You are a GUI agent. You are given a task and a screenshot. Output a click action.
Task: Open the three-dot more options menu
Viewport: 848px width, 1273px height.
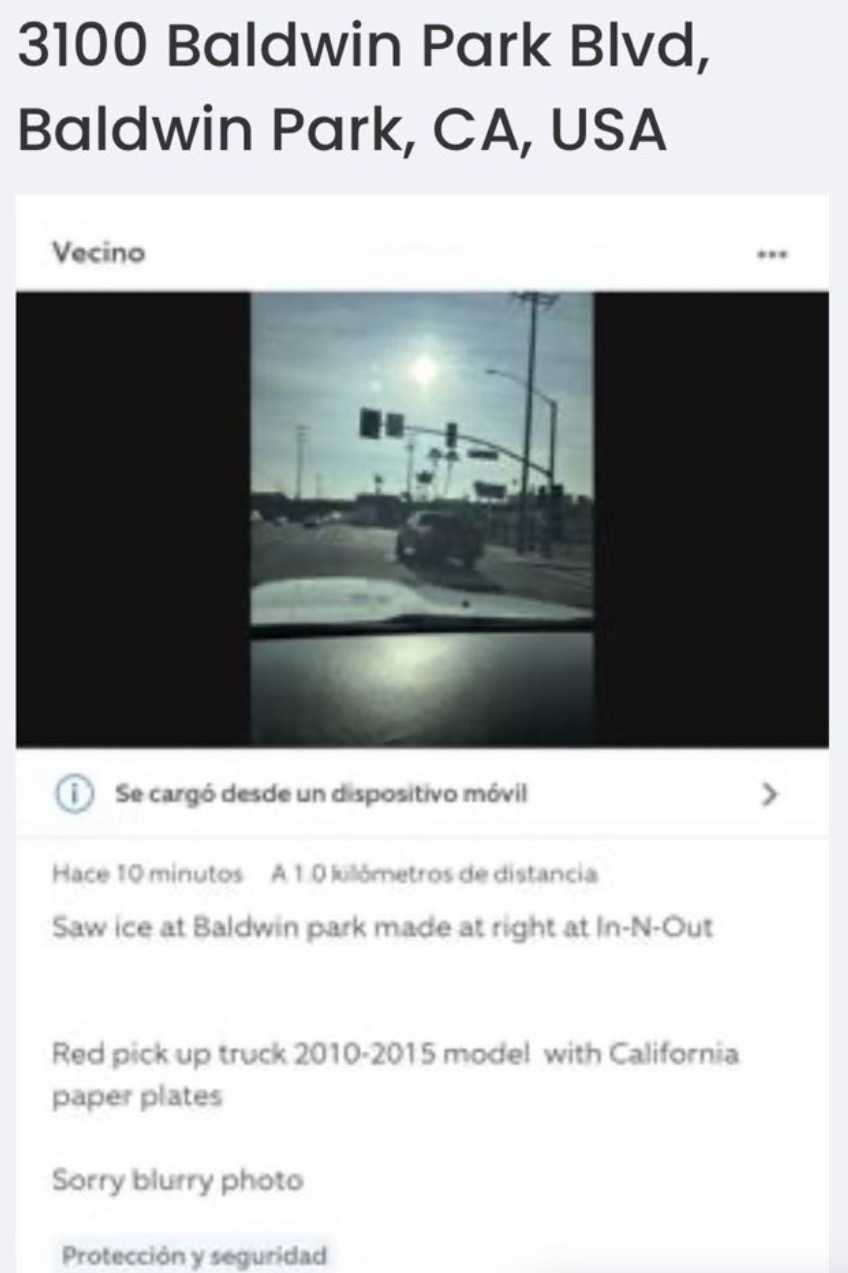click(773, 253)
